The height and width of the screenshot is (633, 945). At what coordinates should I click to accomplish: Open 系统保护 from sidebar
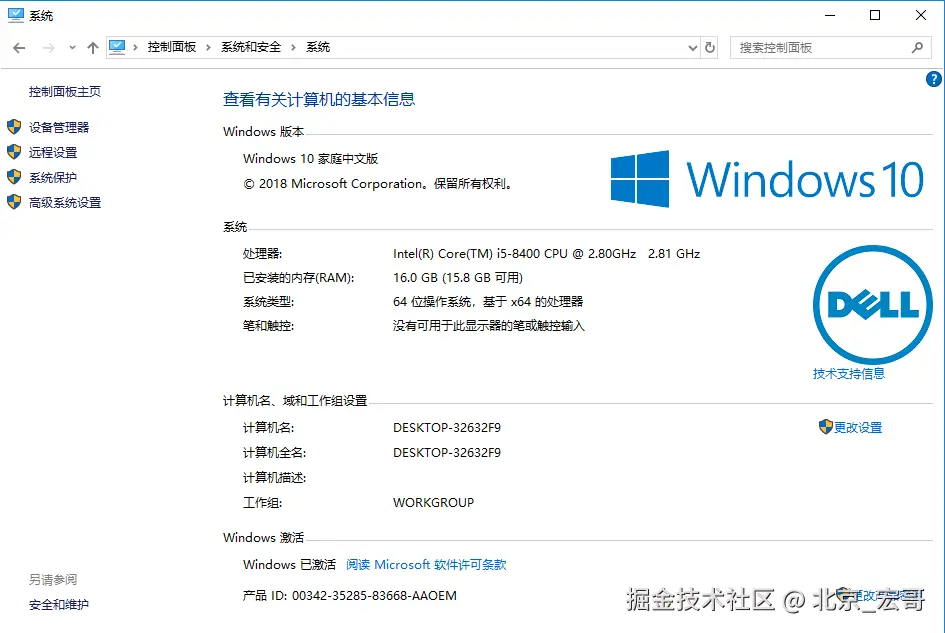pos(53,178)
